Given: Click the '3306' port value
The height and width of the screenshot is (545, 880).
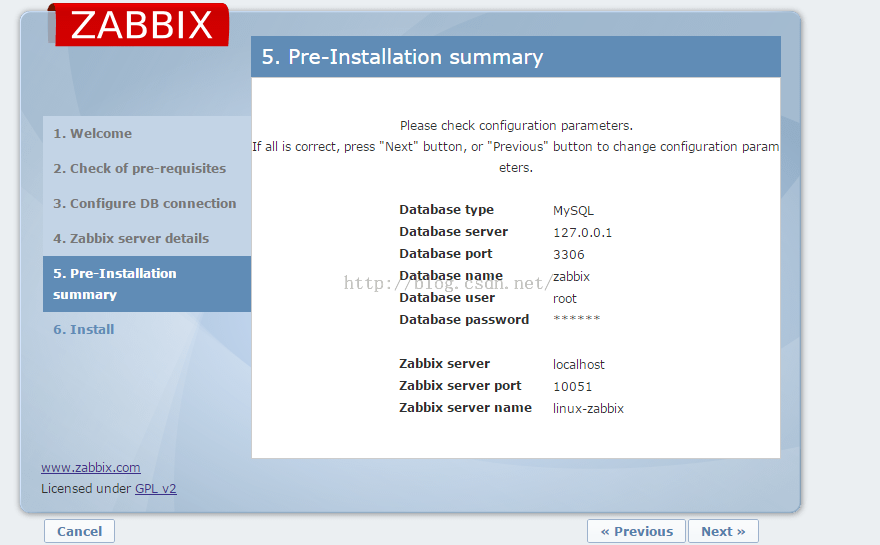Looking at the screenshot, I should pos(569,255).
